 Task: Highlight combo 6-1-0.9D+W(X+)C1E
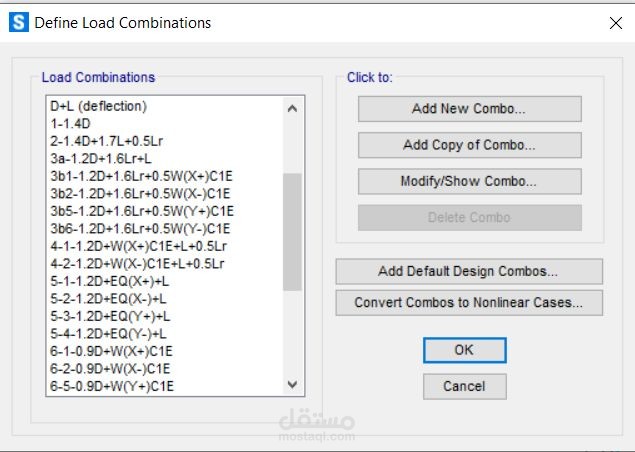(x=112, y=351)
